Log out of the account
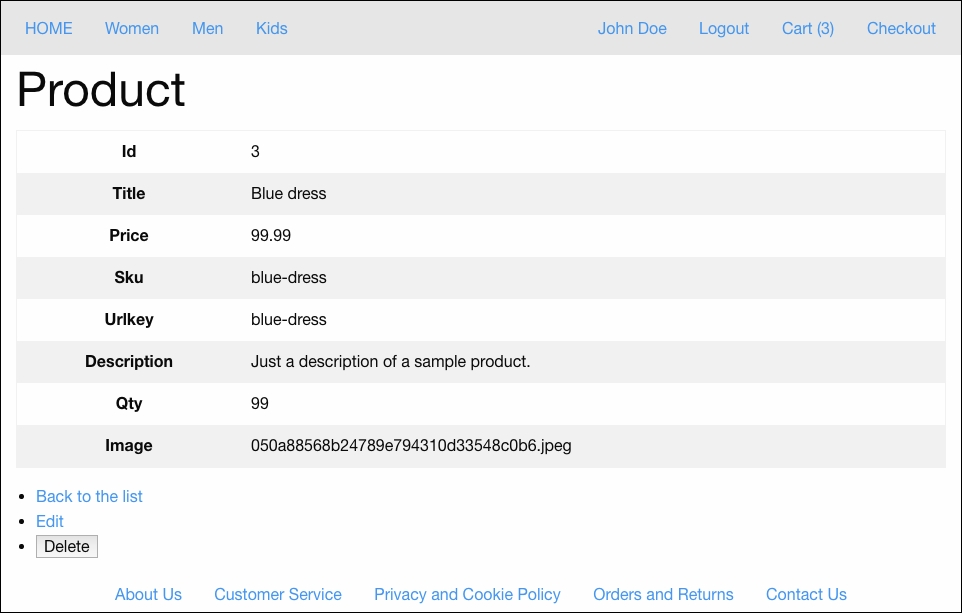This screenshot has width=962, height=613. [x=723, y=28]
